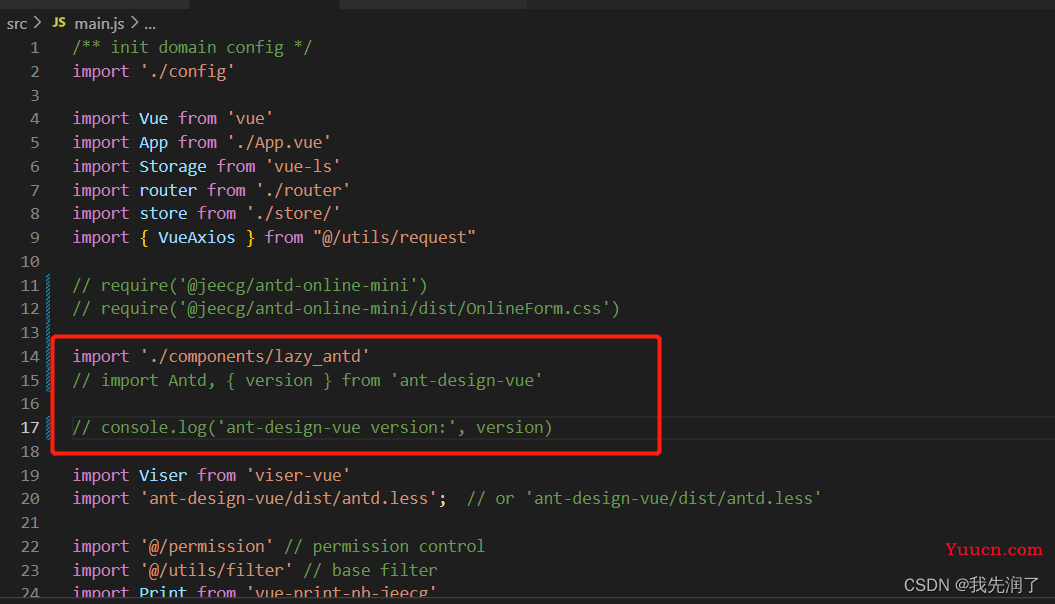Screen dimensions: 1055x604
Task: Click 'Vue' identifier on line 4
Action: point(153,118)
